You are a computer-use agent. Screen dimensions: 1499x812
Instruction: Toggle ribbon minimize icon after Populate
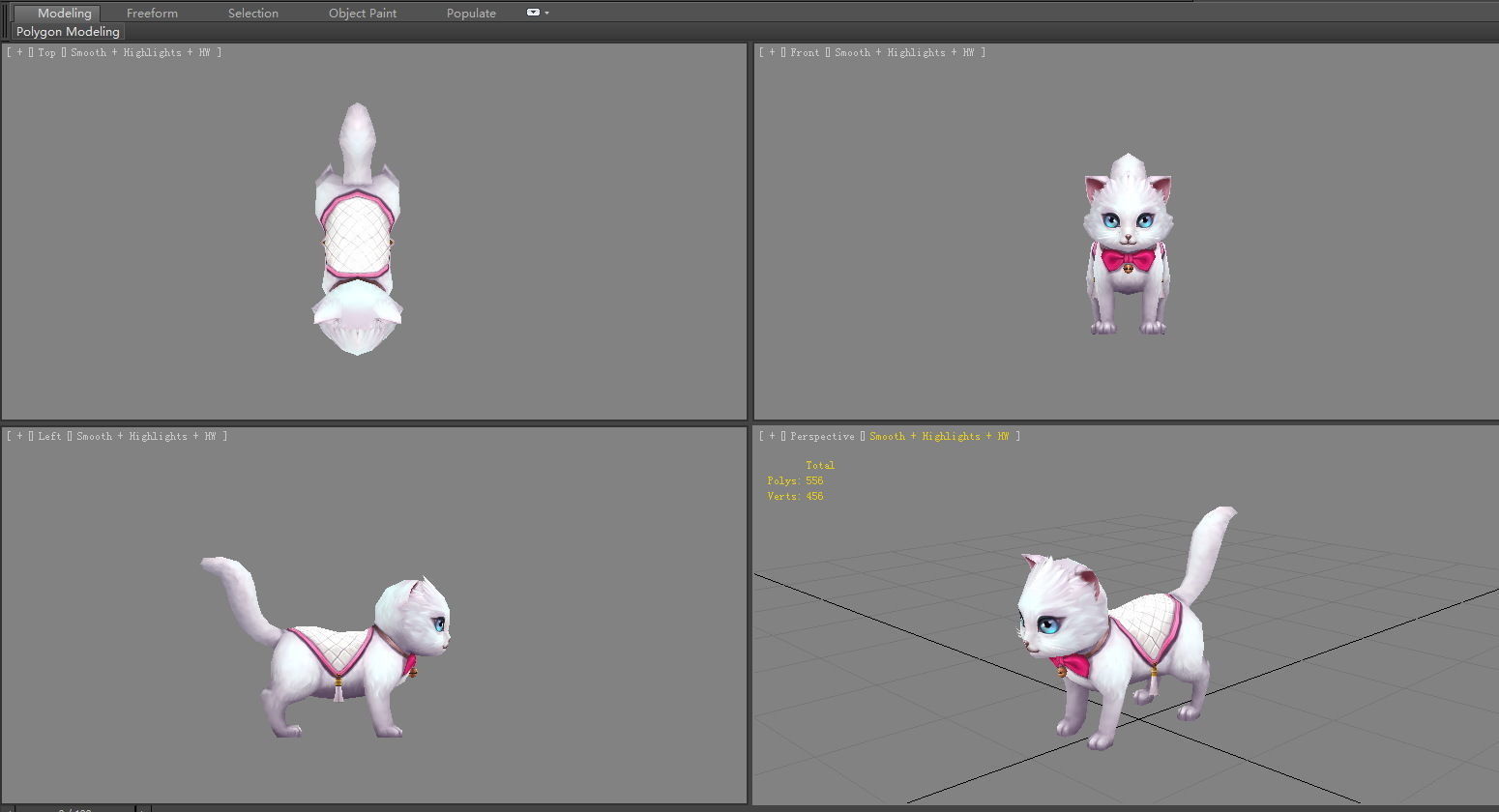click(x=533, y=13)
